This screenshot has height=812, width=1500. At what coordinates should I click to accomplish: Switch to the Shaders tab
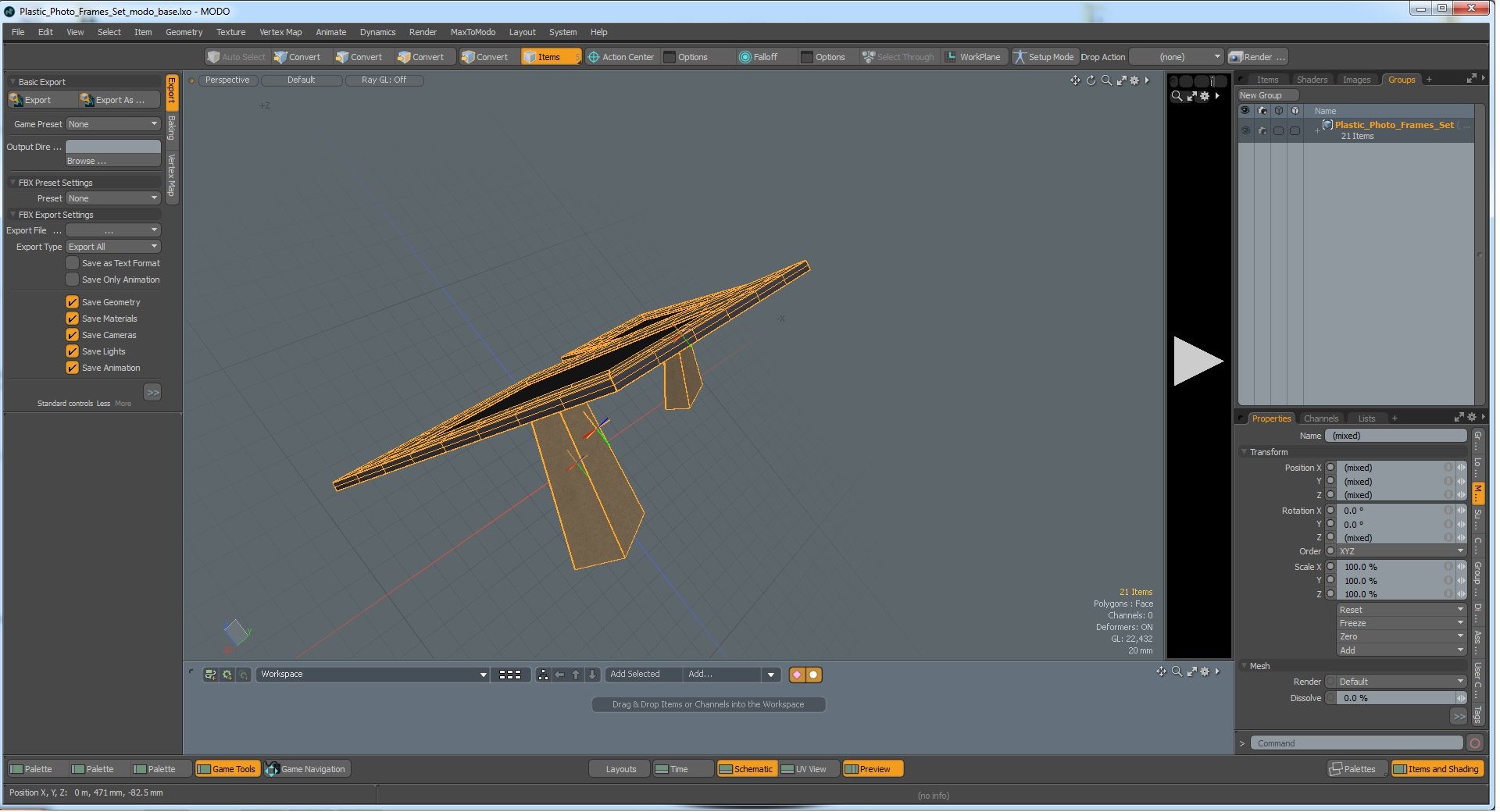click(x=1312, y=80)
